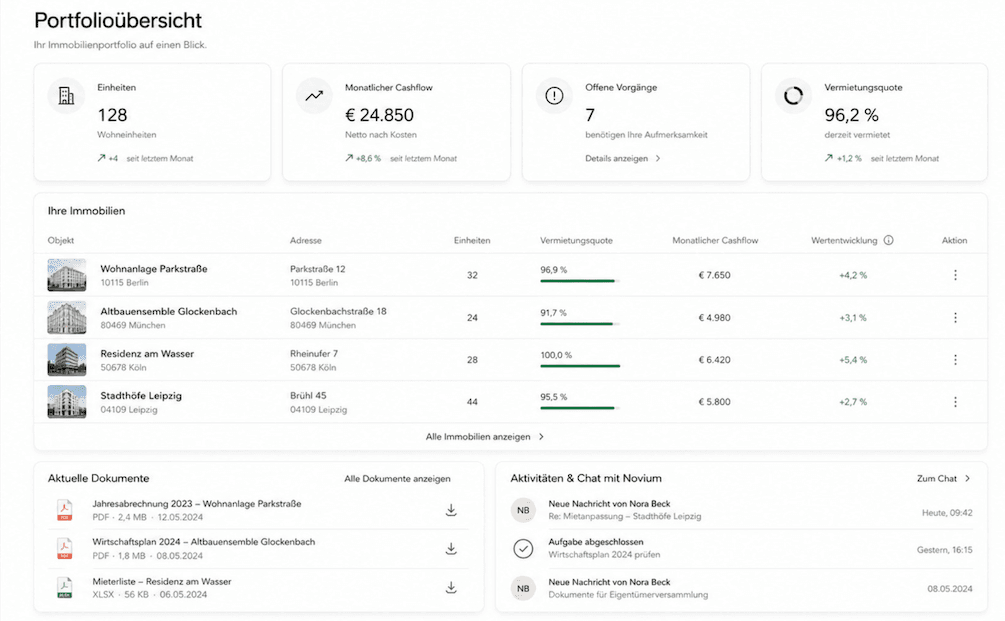Click the Residenz am Wasser building thumbnail
Screen dimensions: 1005x621
[x=67, y=360]
